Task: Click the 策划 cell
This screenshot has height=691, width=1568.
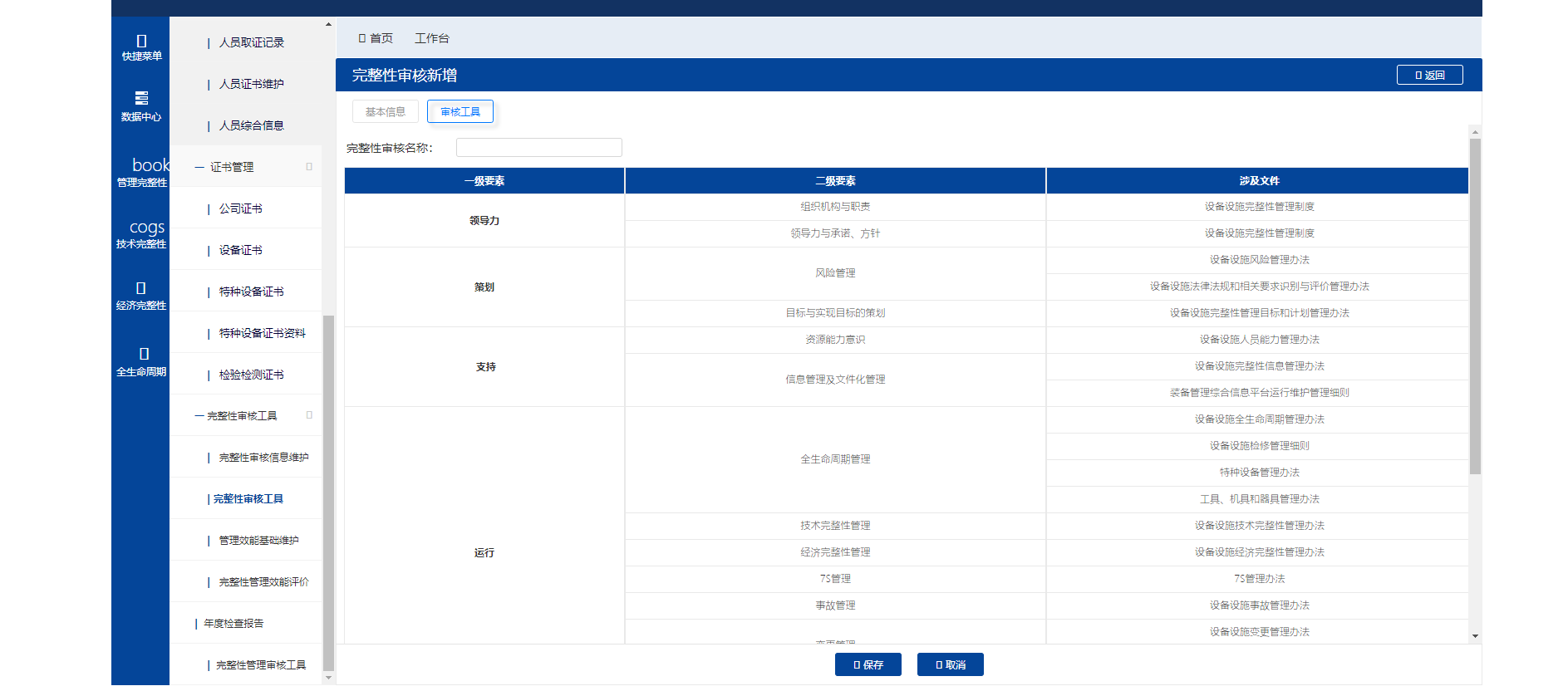Action: (x=484, y=287)
